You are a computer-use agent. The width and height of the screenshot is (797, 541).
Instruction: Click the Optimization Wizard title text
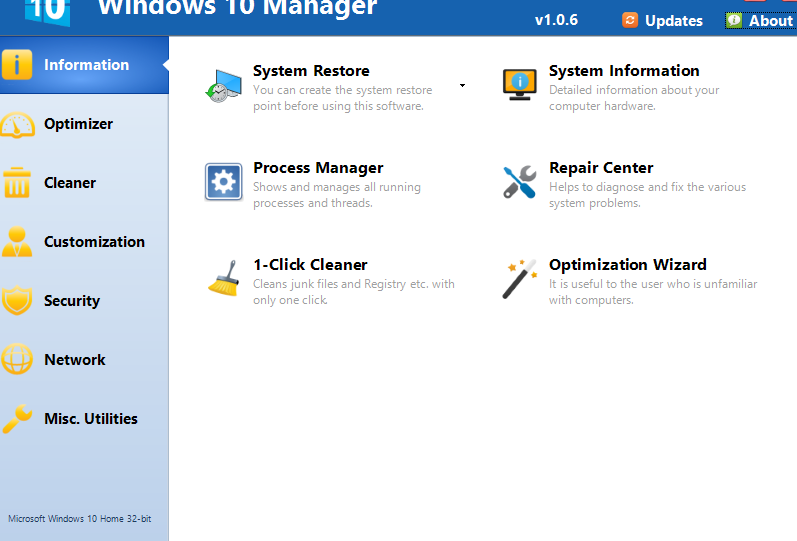[x=627, y=265]
